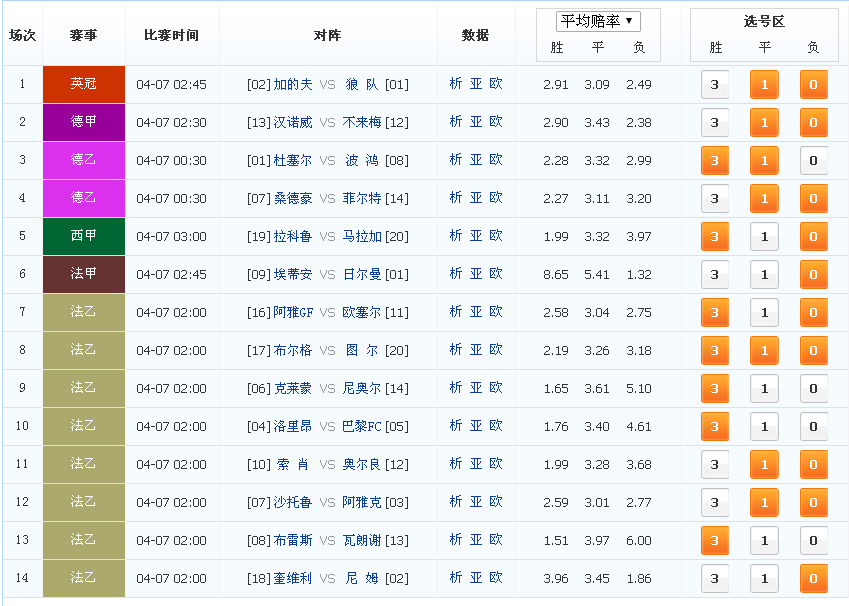Open the 平均赔率 odds type dropdown
The width and height of the screenshot is (849, 606).
point(598,22)
